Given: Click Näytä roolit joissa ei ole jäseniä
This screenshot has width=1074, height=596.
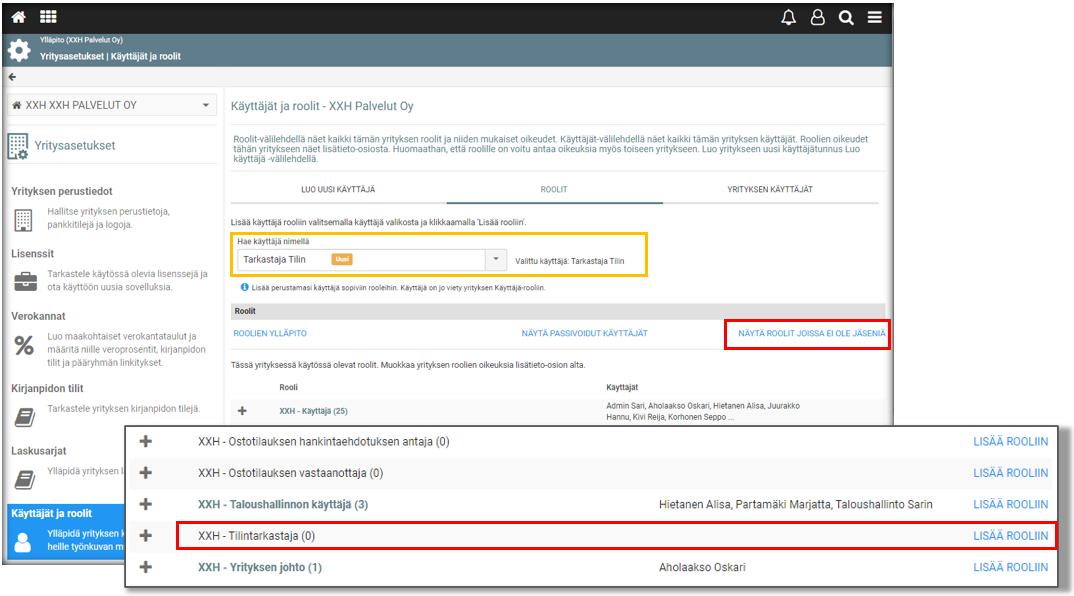Looking at the screenshot, I should tap(811, 333).
